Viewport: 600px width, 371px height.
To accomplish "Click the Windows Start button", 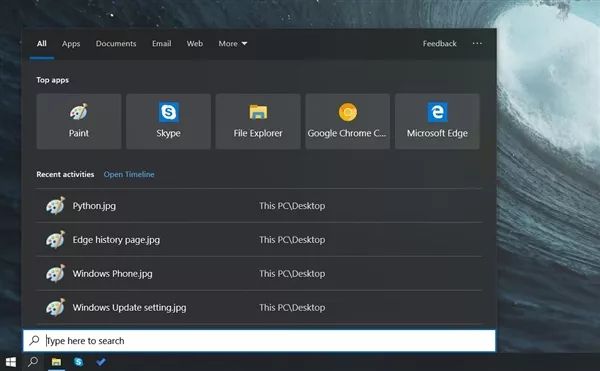I will pos(11,362).
